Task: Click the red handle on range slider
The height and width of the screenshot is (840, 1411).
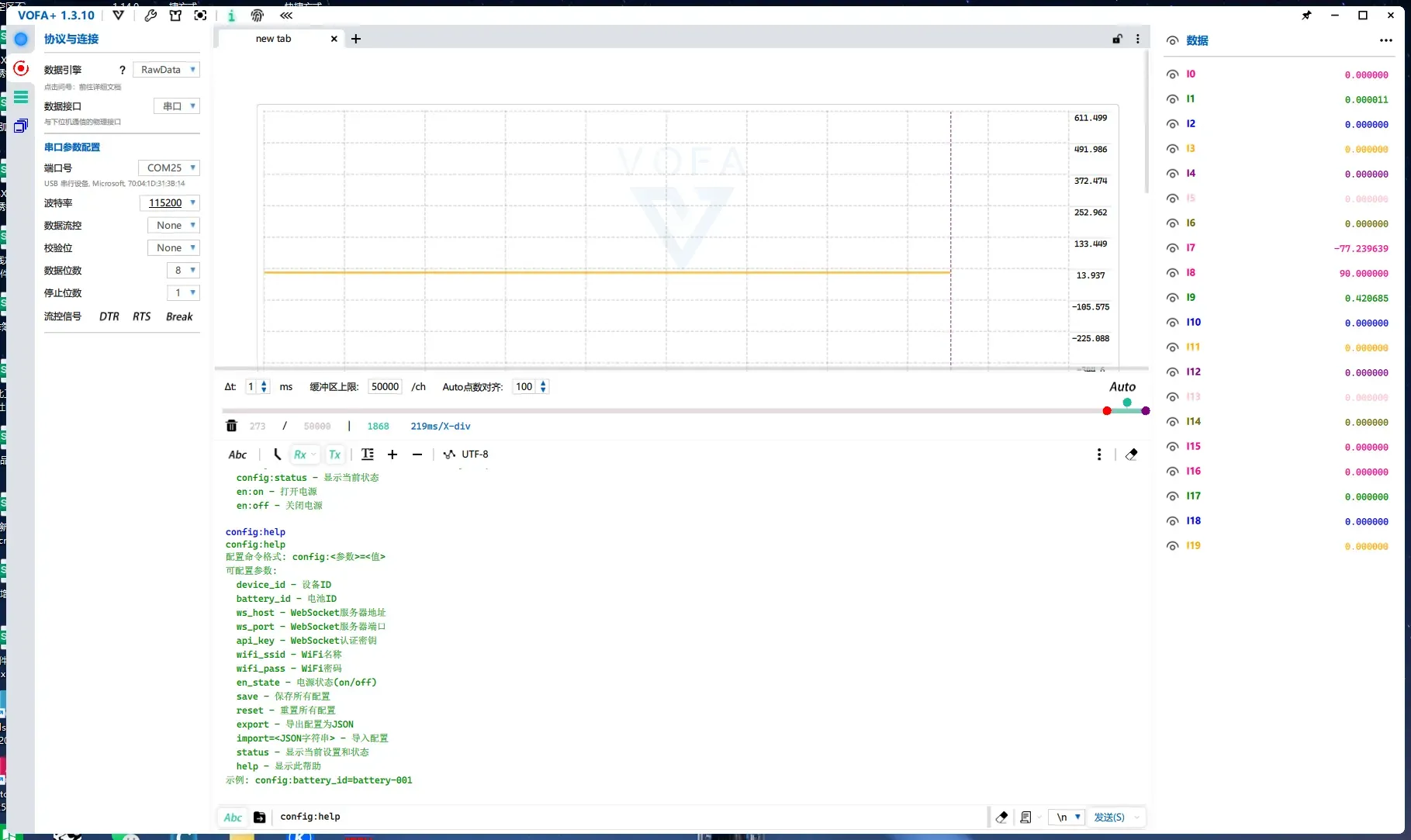Action: (1107, 410)
